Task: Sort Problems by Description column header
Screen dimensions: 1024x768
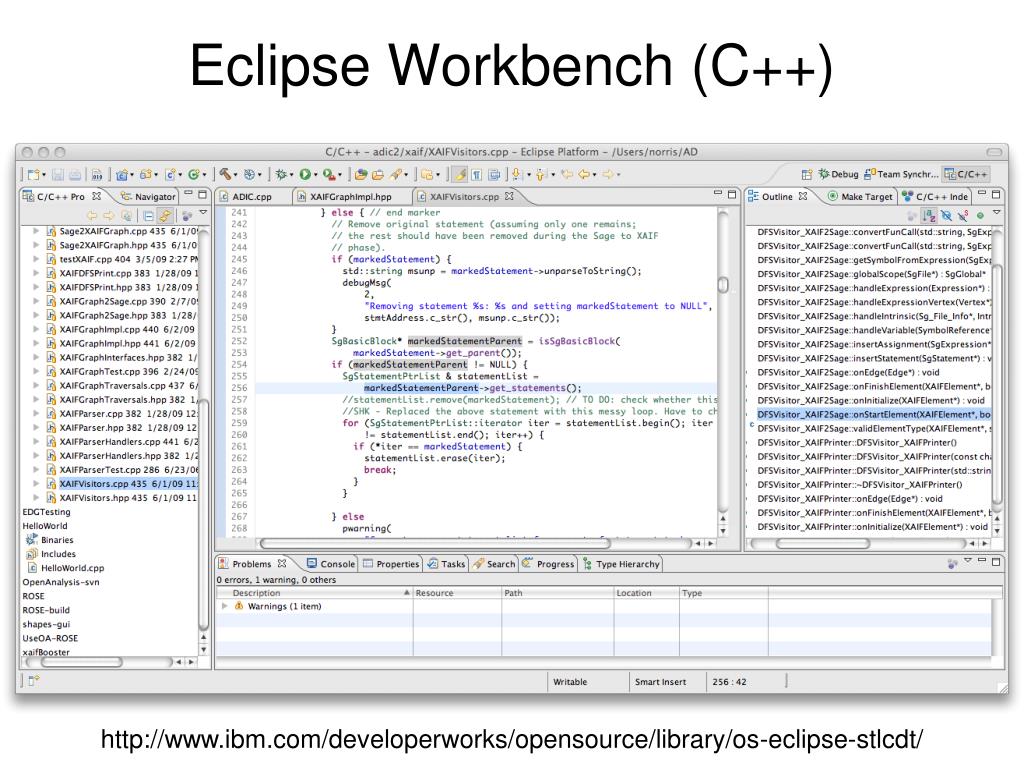Action: (x=315, y=593)
